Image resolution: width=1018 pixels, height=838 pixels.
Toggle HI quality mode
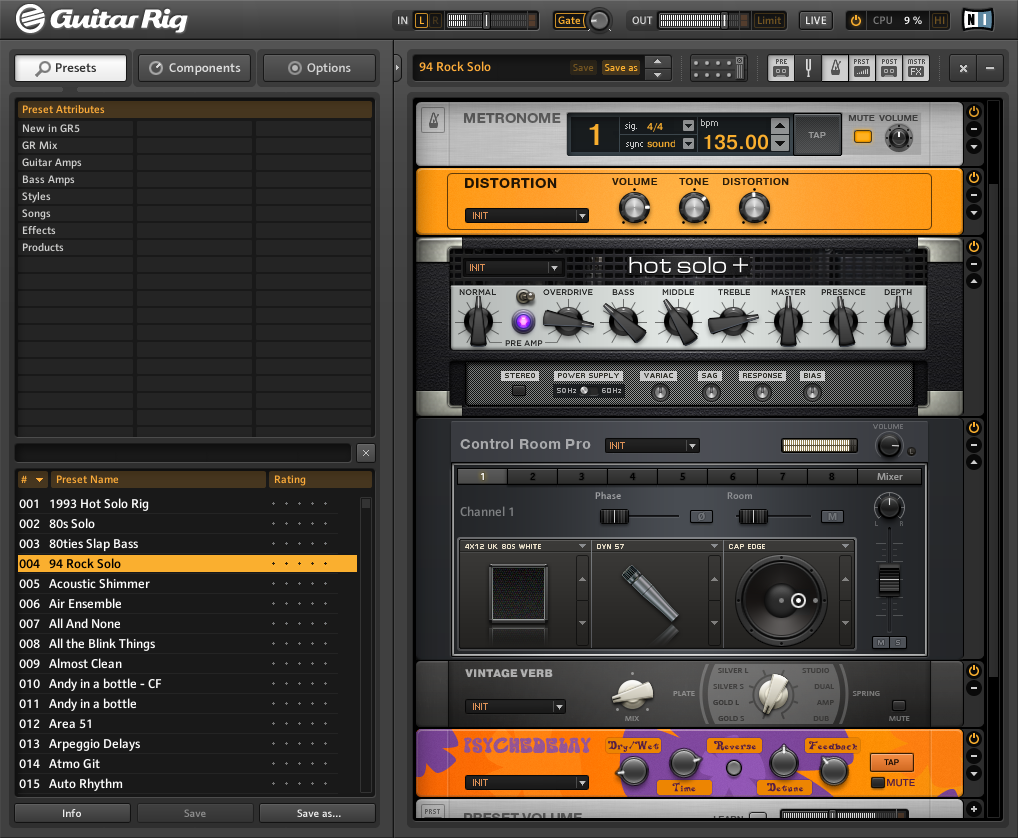point(939,20)
